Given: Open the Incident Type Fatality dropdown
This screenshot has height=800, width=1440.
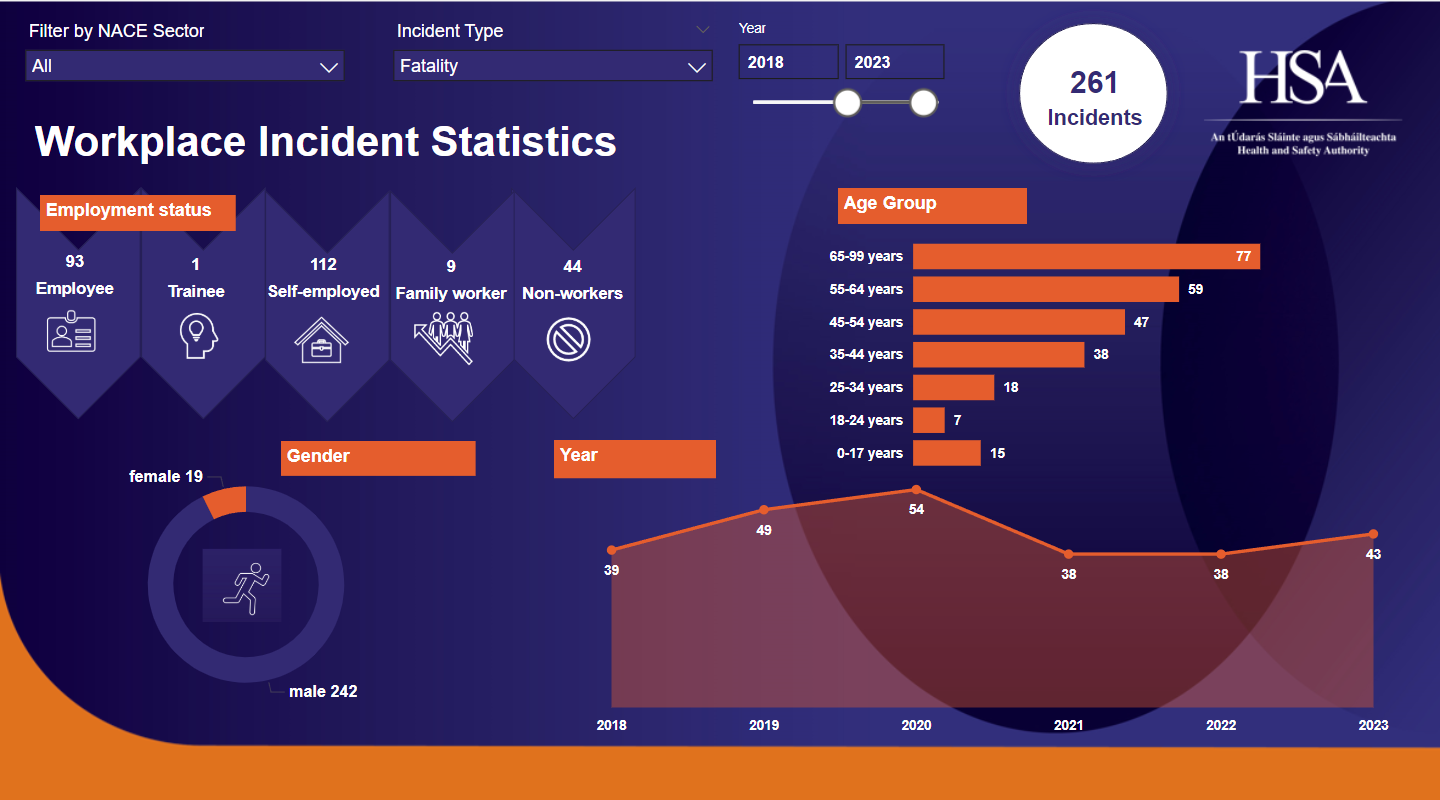Looking at the screenshot, I should (x=553, y=66).
